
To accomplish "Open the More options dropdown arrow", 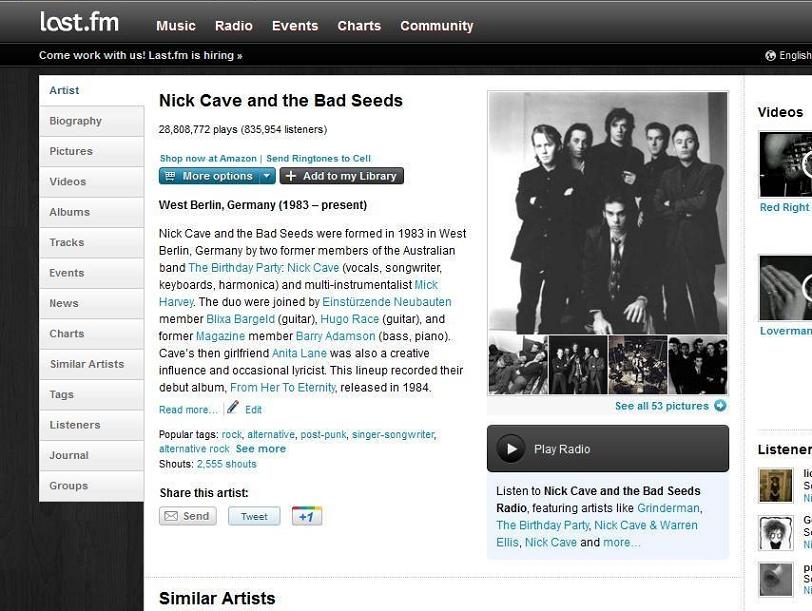I will [267, 176].
